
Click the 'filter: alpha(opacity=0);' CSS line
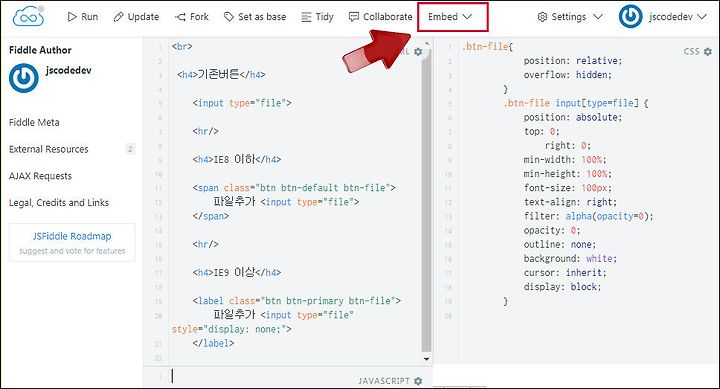588,216
